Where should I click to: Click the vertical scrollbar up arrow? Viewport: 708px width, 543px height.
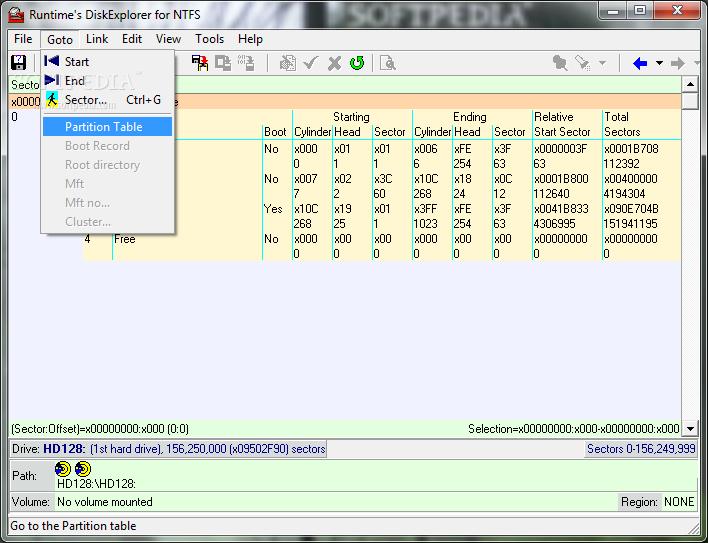pos(690,84)
